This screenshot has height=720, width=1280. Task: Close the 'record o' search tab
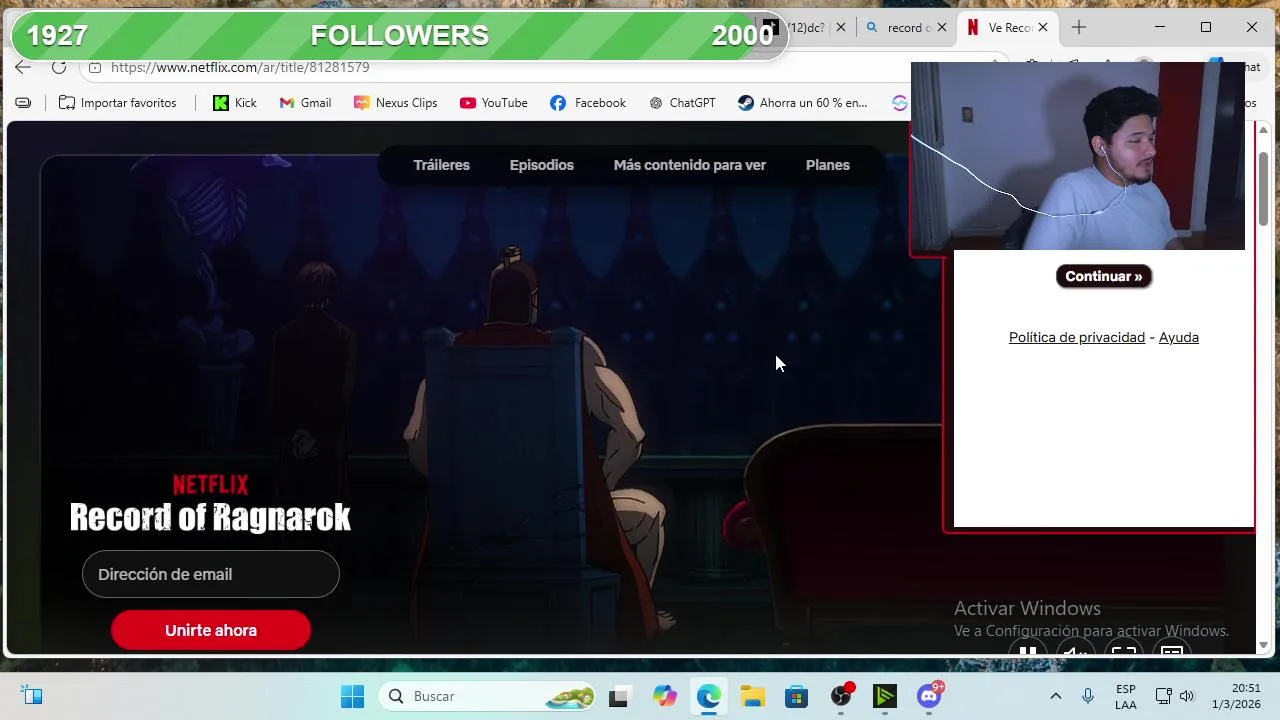point(941,28)
